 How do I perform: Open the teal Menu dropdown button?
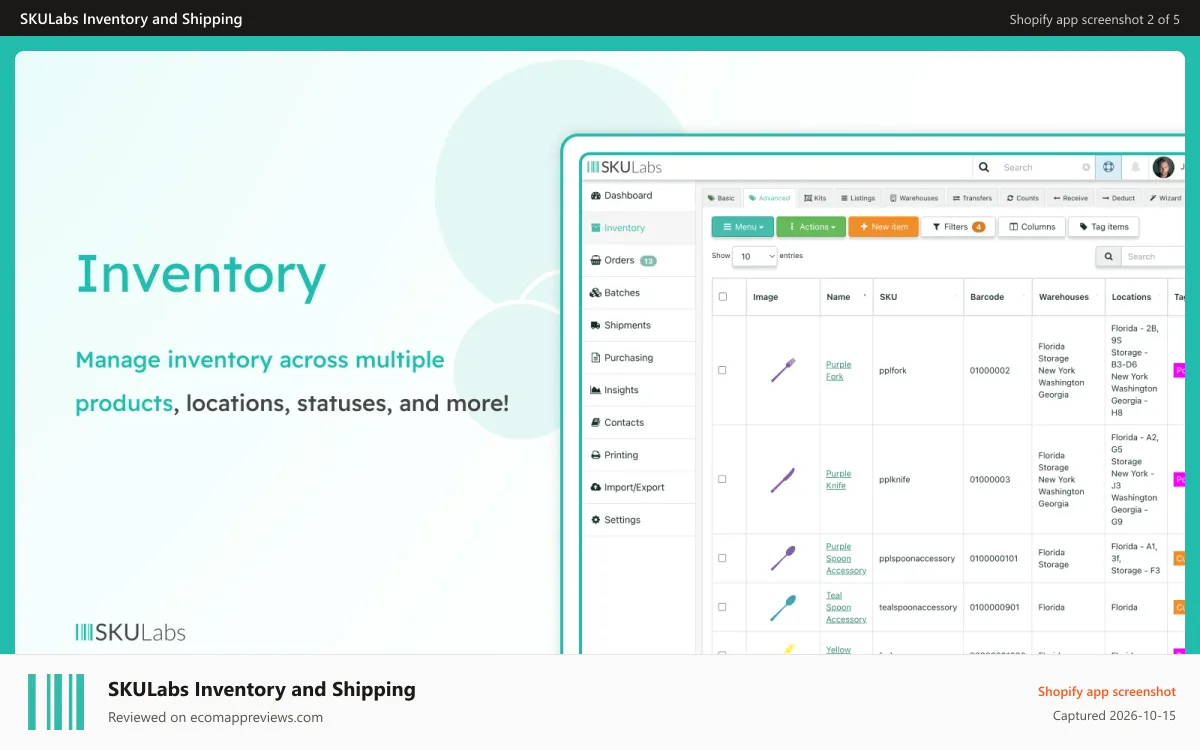tap(742, 227)
